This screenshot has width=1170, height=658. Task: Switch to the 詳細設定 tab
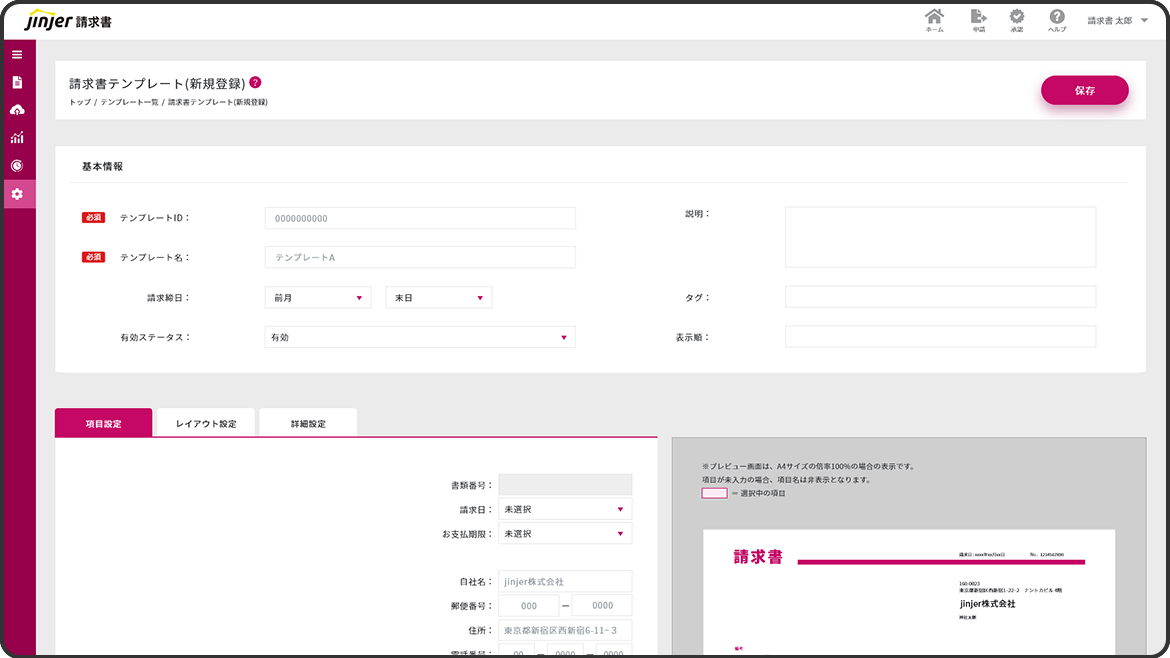pyautogui.click(x=308, y=423)
